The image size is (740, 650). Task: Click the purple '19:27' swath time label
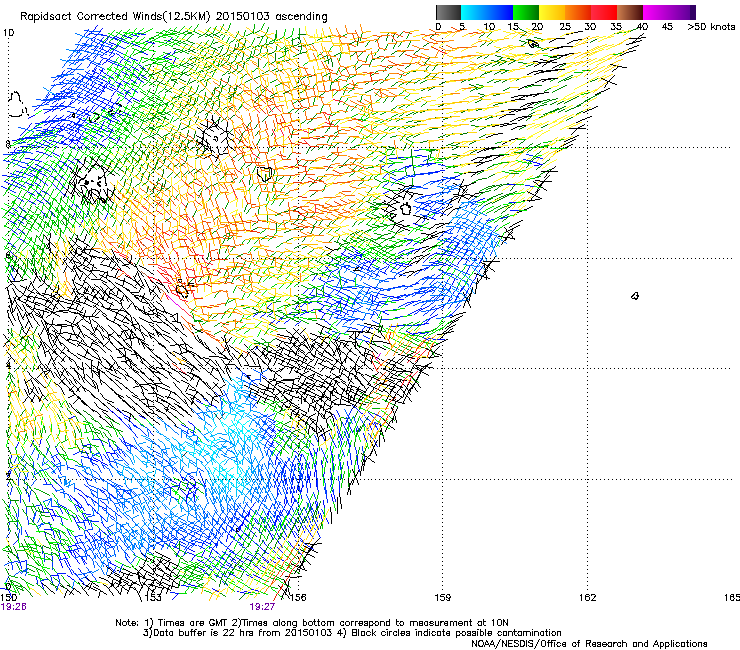(262, 607)
